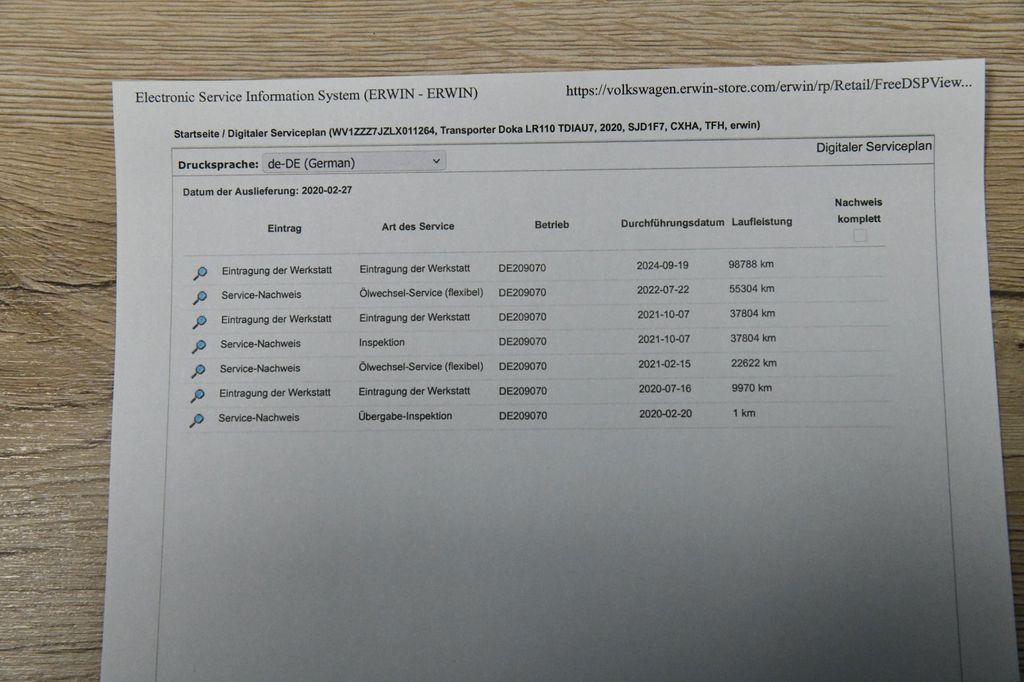Select the 98788 km mileage cell

point(751,264)
